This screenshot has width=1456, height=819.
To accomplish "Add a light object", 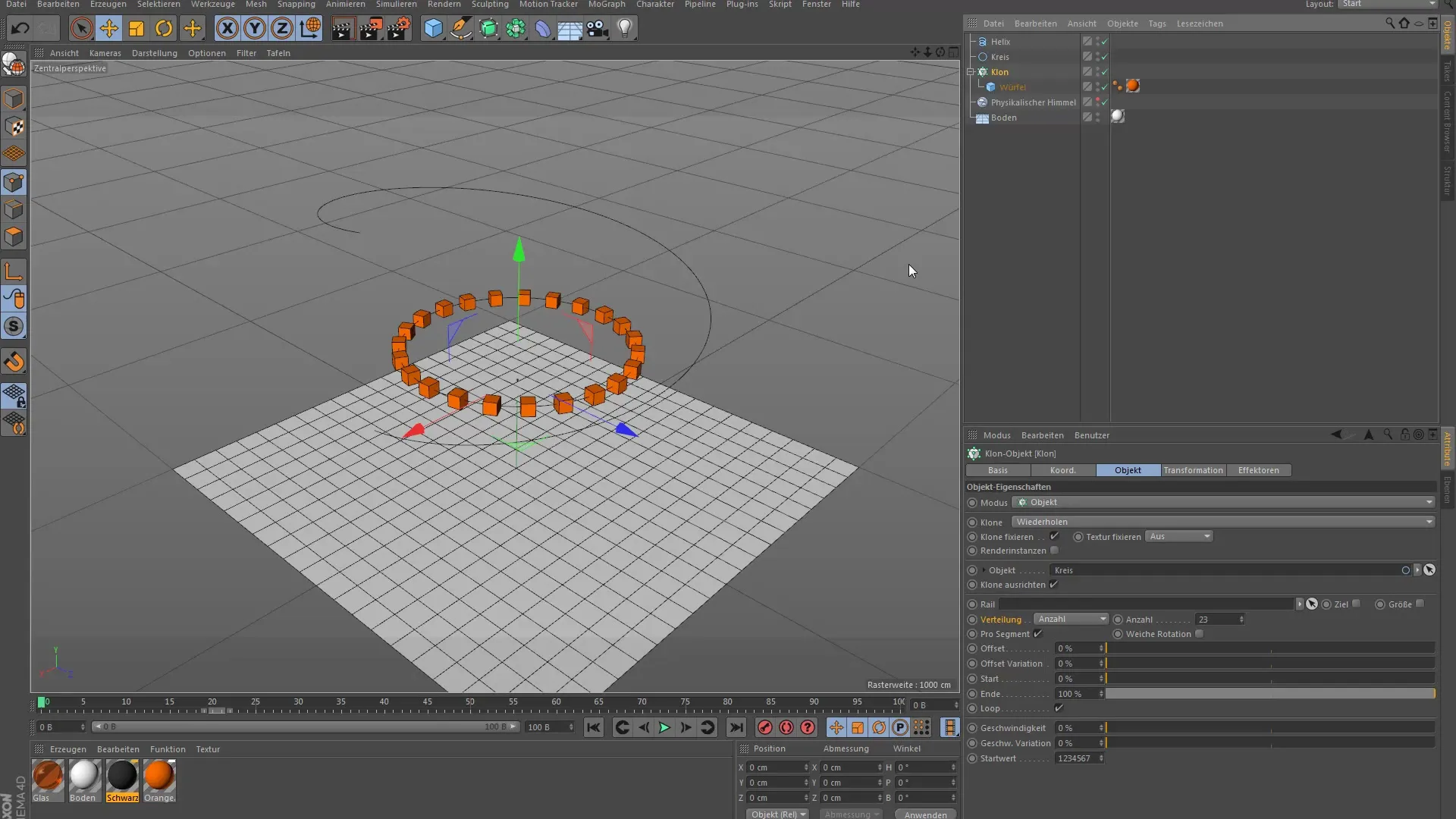I will [625, 29].
